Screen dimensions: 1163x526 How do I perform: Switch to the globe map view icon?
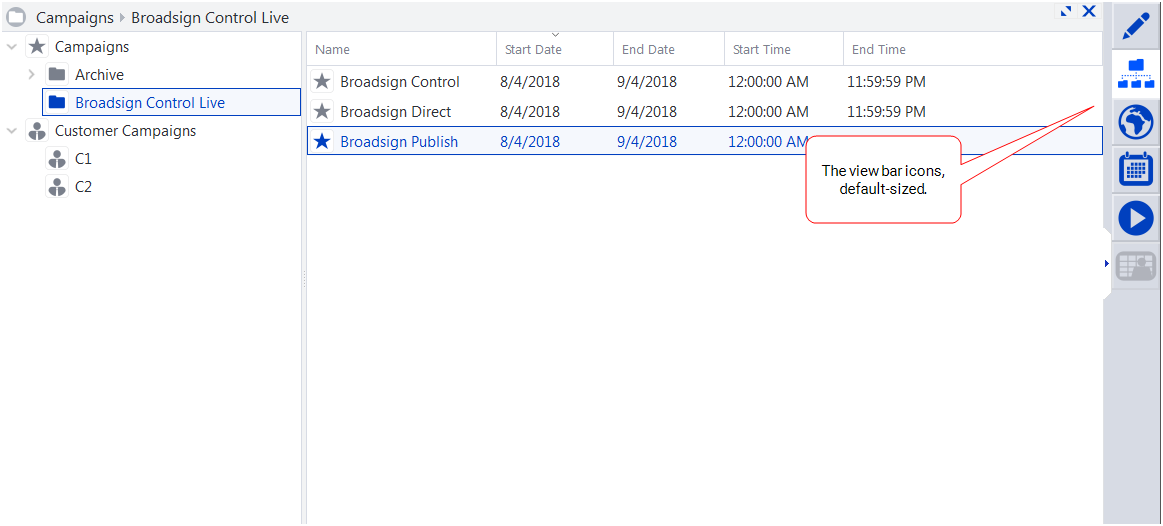[1136, 122]
